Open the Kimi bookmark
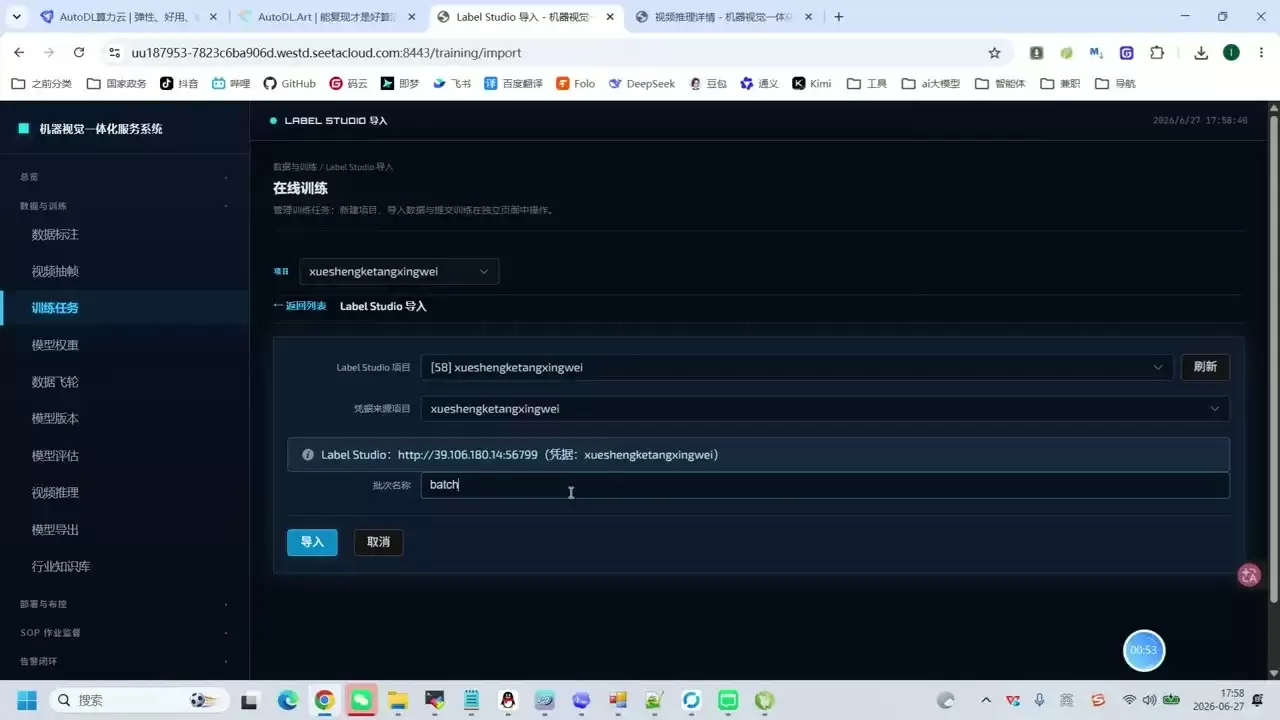The height and width of the screenshot is (720, 1280). 812,84
